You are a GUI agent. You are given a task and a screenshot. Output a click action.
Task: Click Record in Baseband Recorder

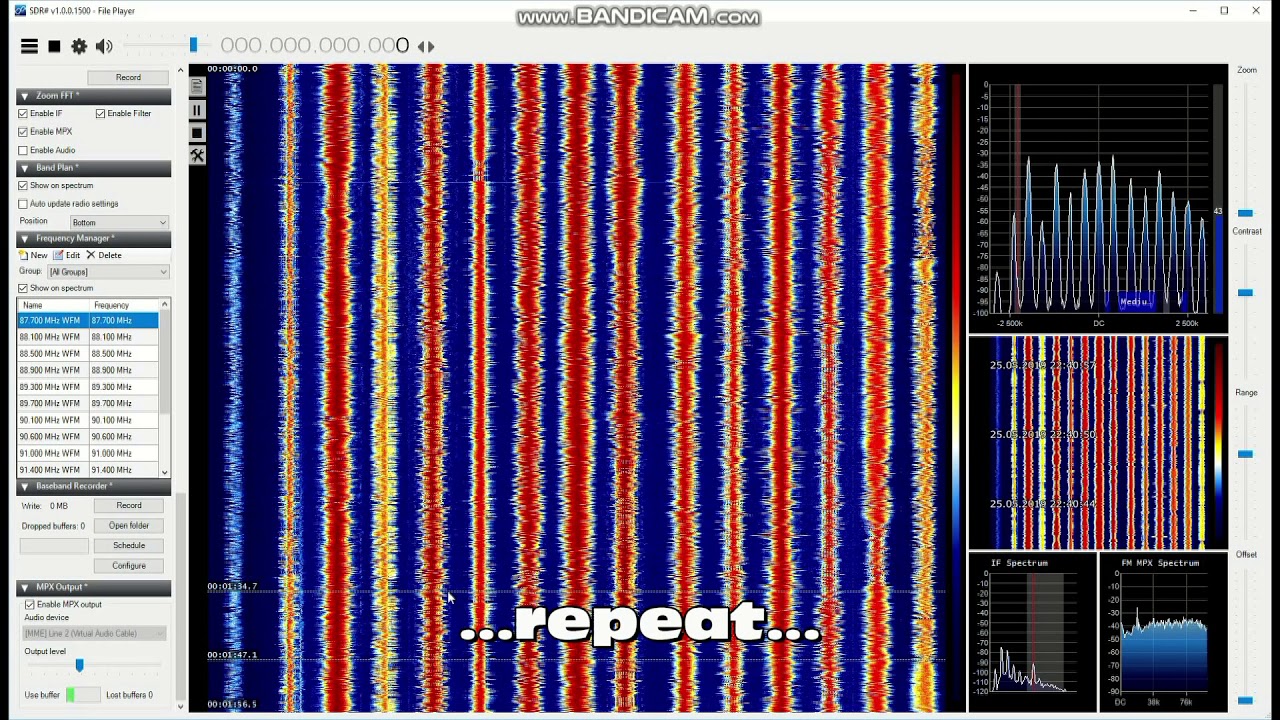coord(129,505)
